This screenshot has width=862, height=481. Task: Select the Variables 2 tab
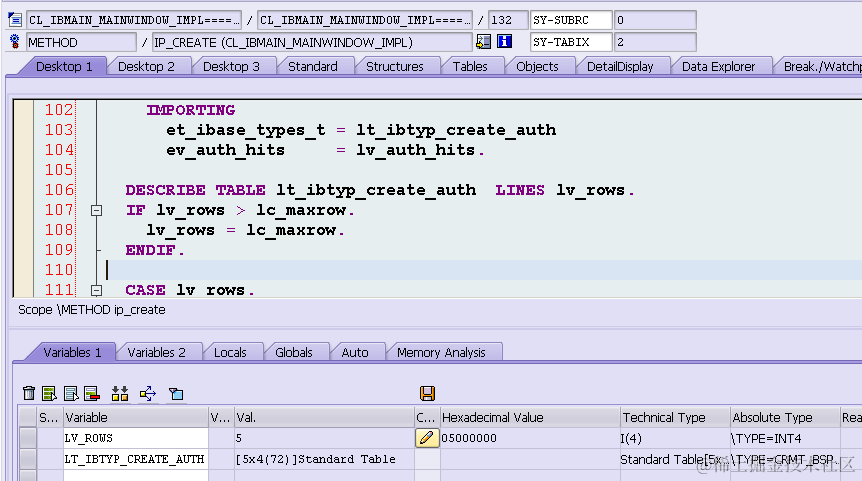156,352
